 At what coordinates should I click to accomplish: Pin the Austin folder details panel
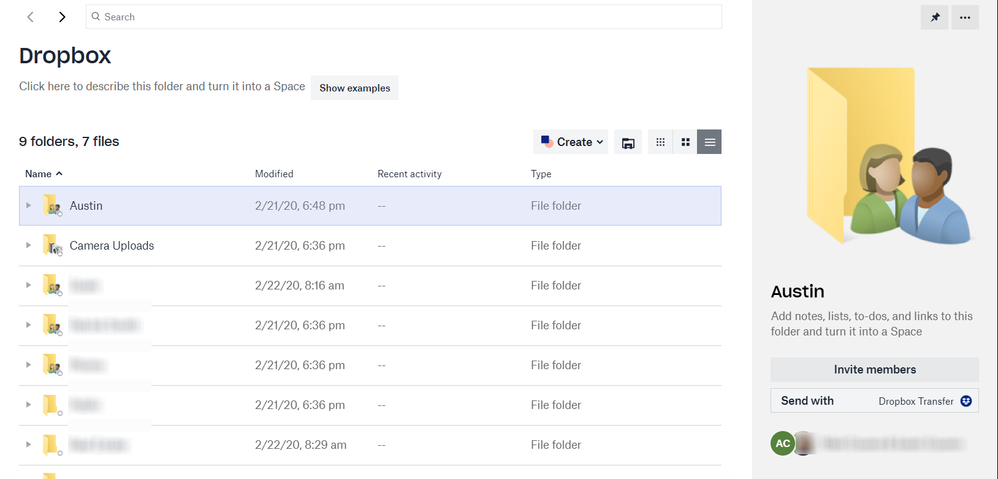point(934,17)
